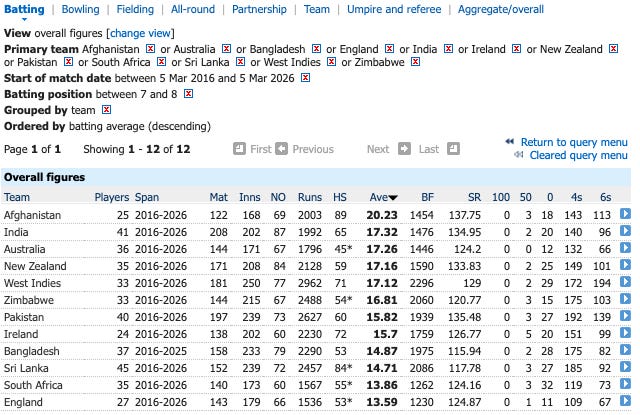Sort table by BF column
Viewport: 640px width, 415px height.
427,197
